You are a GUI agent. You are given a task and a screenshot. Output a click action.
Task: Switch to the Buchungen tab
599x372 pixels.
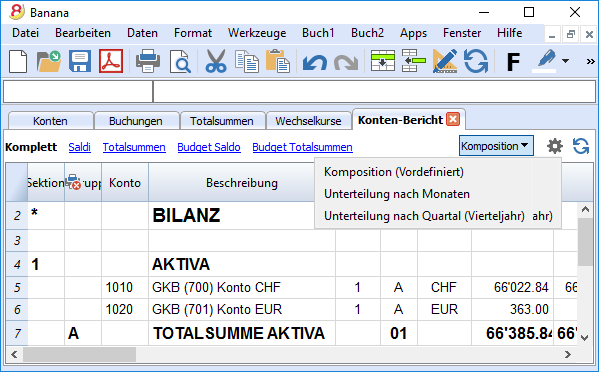(136, 121)
